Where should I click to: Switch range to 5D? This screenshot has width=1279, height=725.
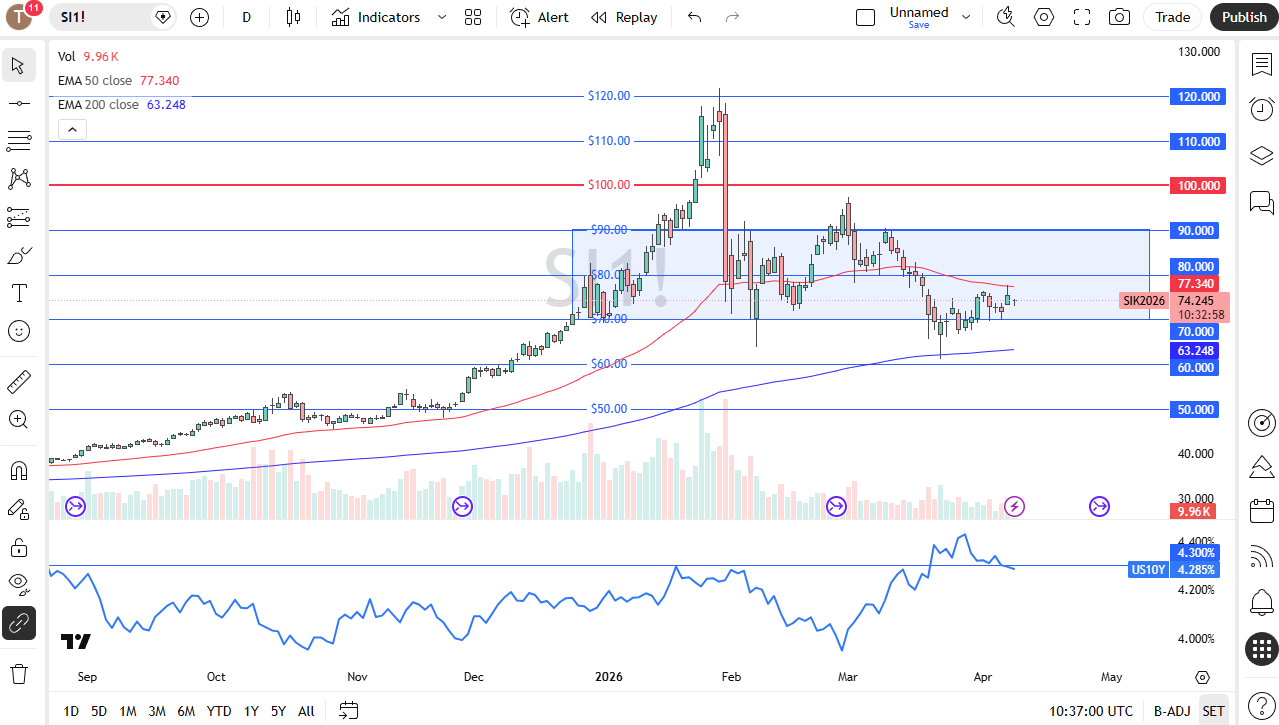point(99,711)
